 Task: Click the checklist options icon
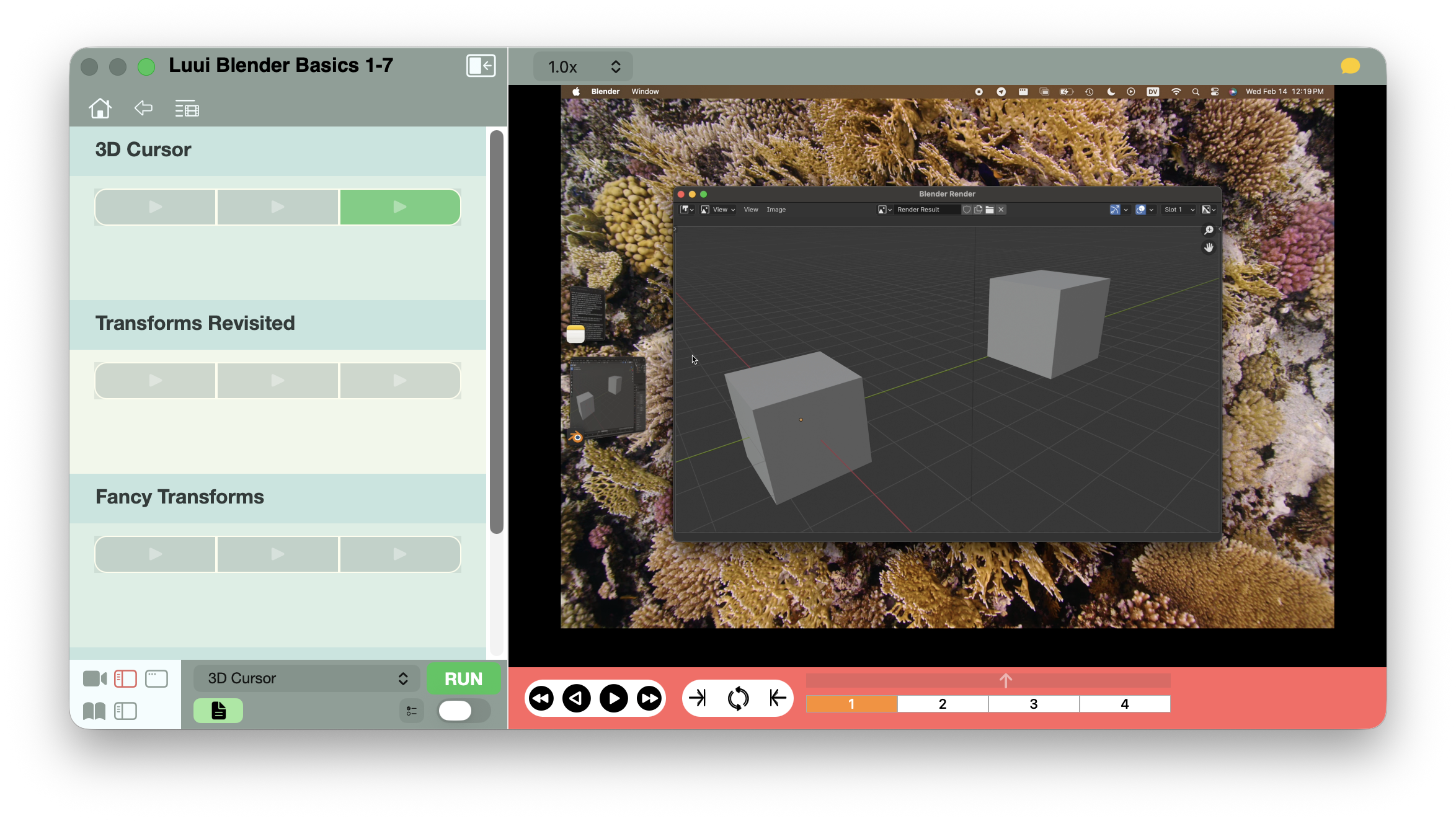tap(412, 711)
